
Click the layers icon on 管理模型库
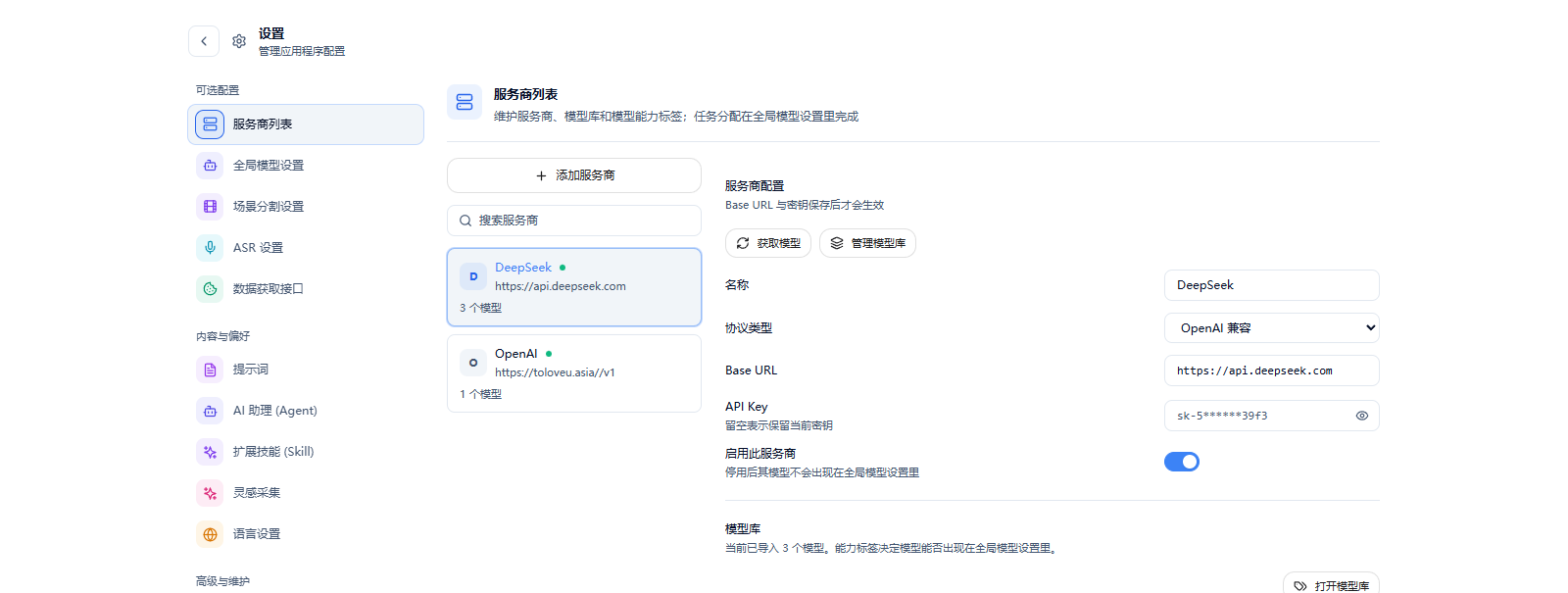(837, 243)
